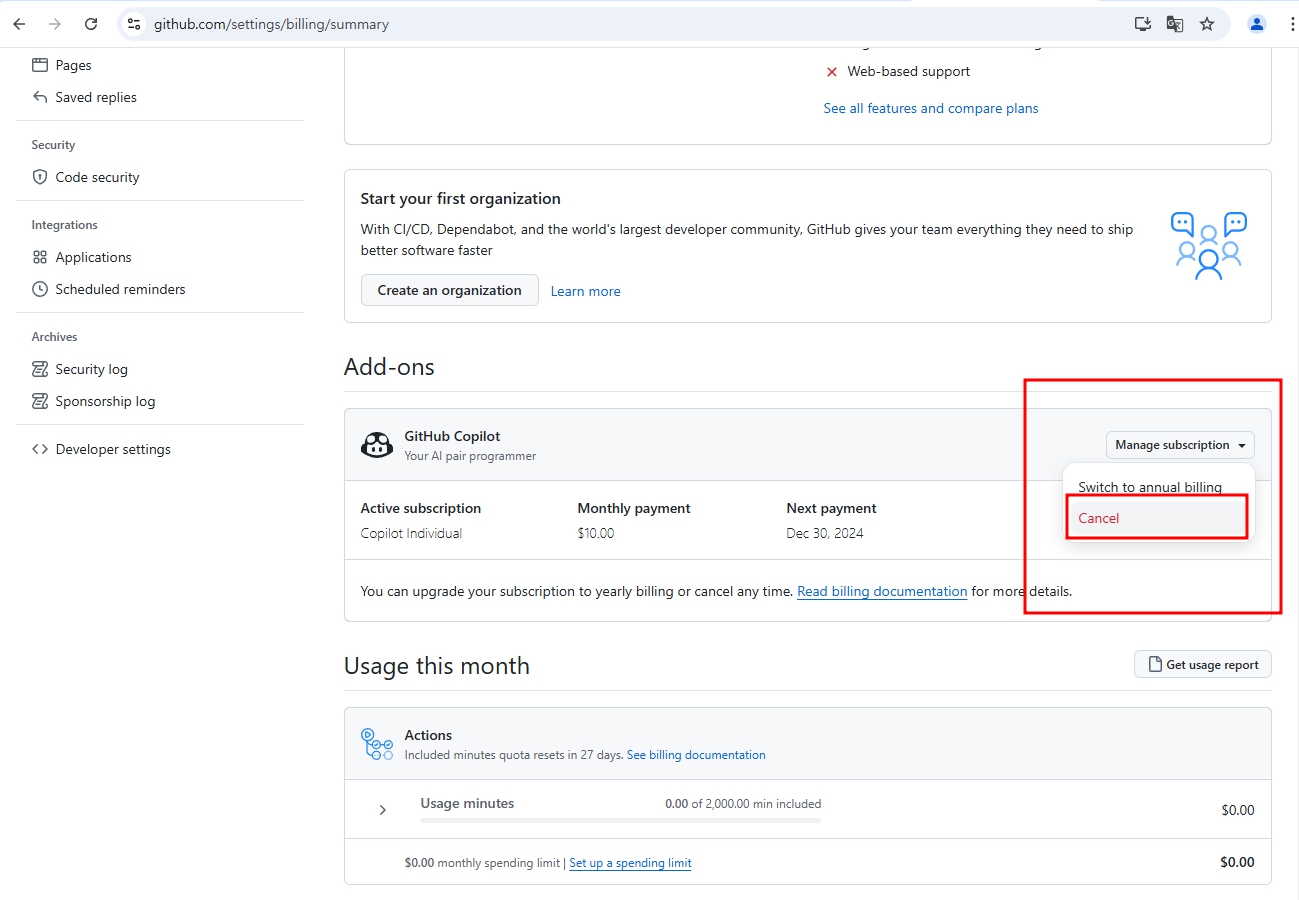
Task: Open Applications settings page
Action: 93,257
